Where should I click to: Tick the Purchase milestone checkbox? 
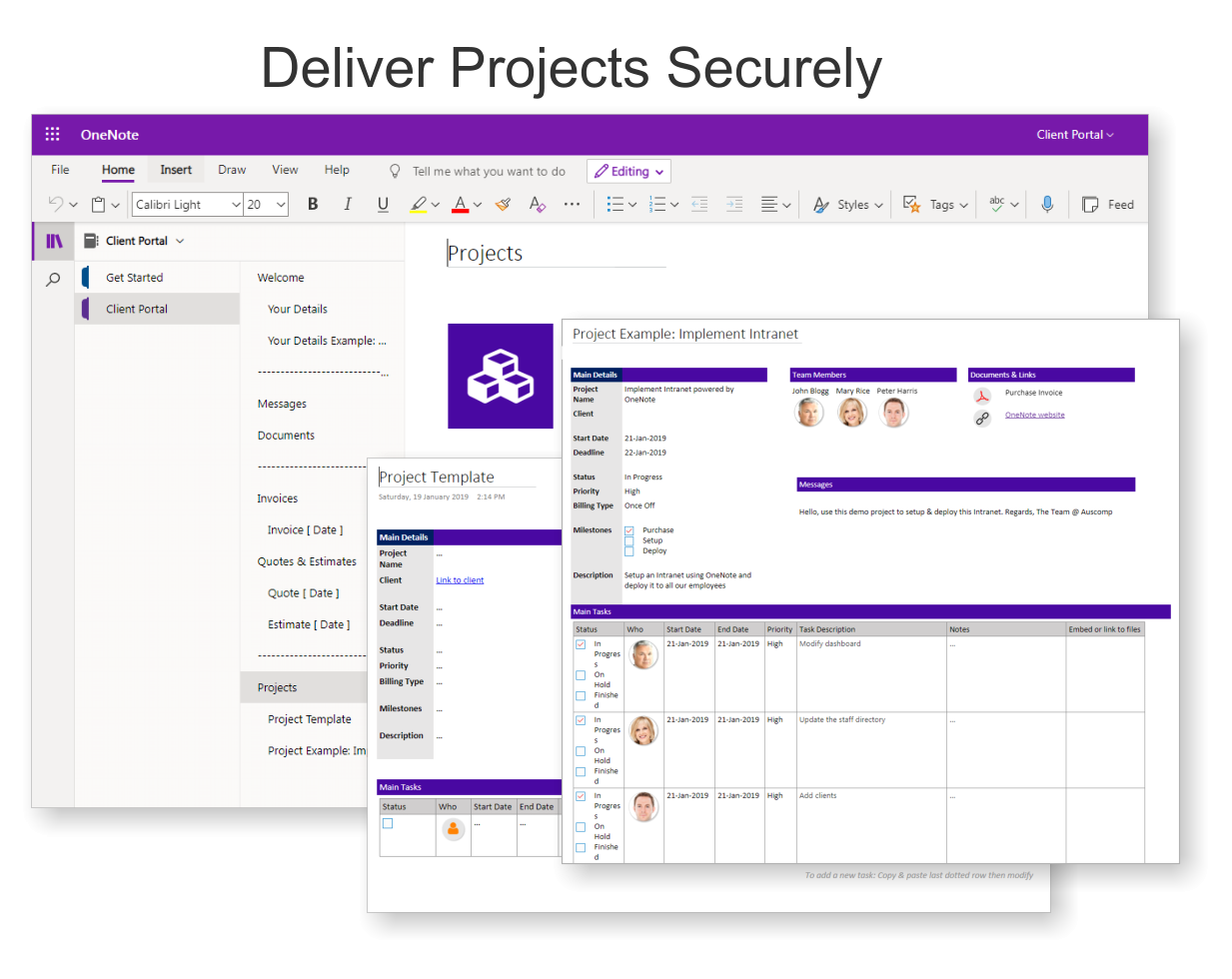pos(629,530)
